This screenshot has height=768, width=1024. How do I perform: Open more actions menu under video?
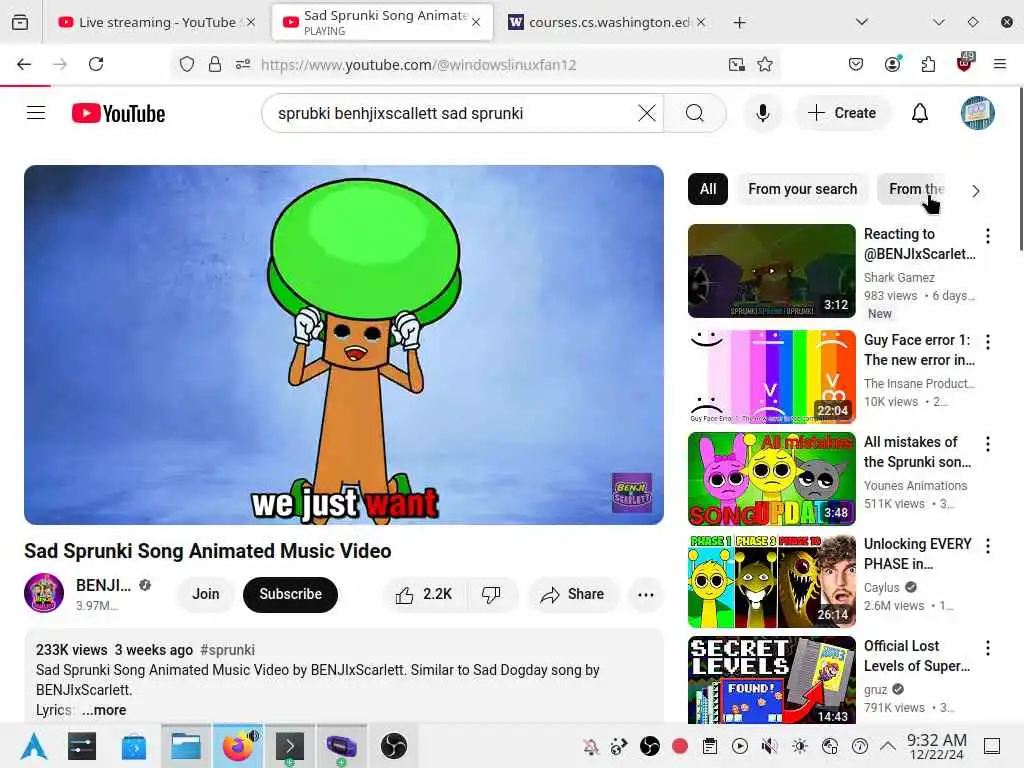pos(646,594)
